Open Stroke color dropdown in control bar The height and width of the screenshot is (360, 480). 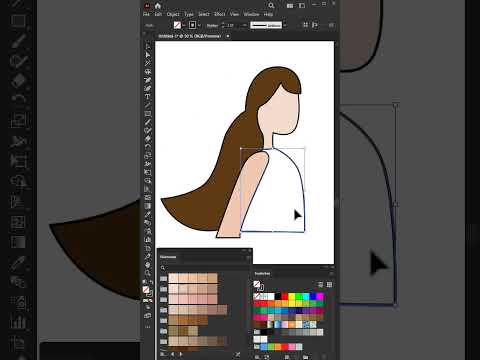[199, 25]
